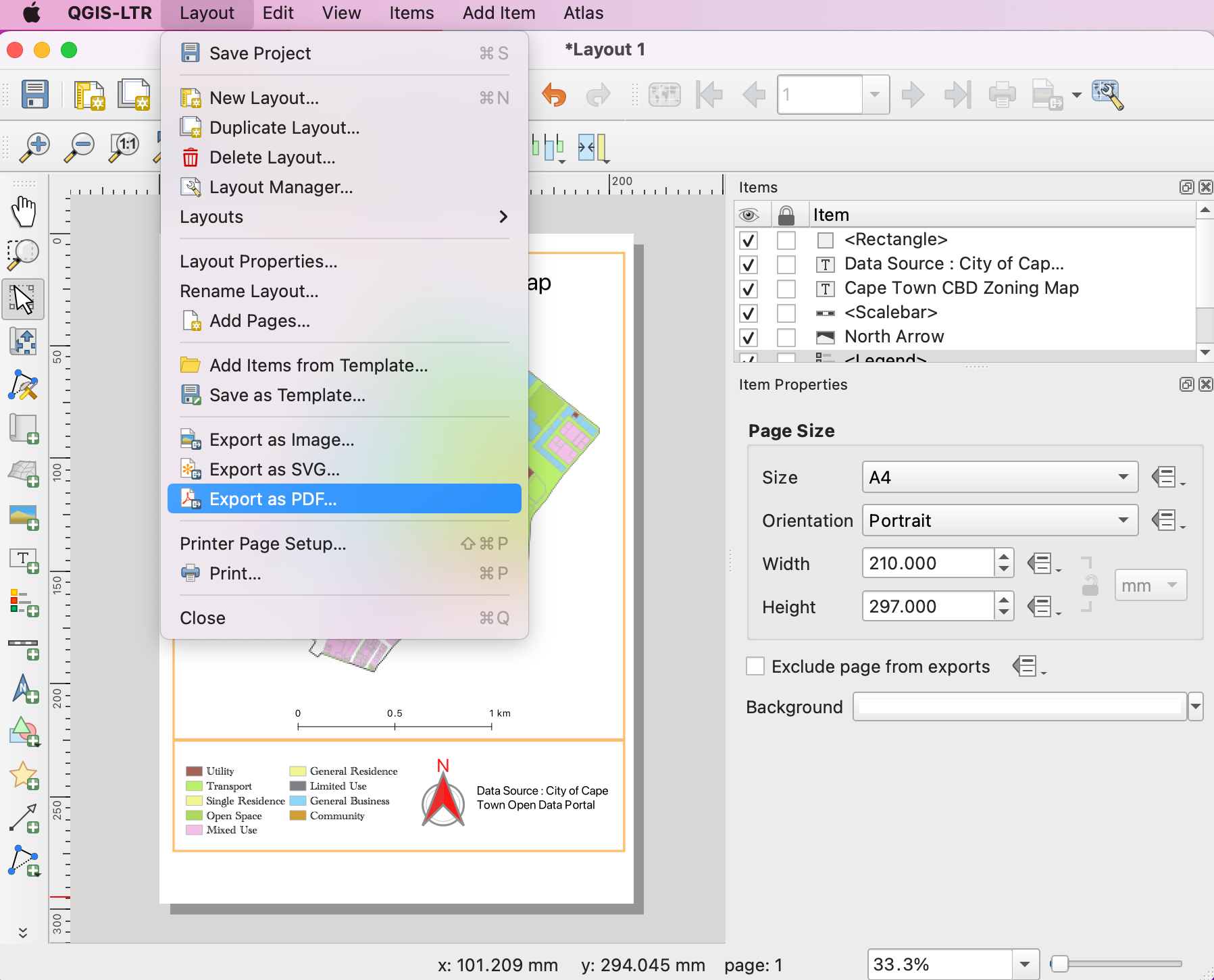Click the Background color swatch
This screenshot has height=980, width=1214.
point(1019,707)
